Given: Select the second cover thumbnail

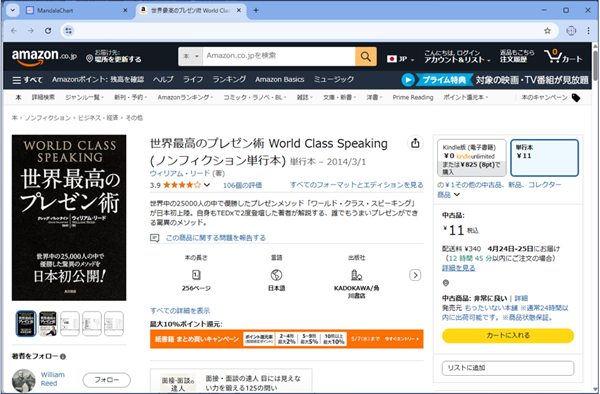Looking at the screenshot, I should click(48, 324).
